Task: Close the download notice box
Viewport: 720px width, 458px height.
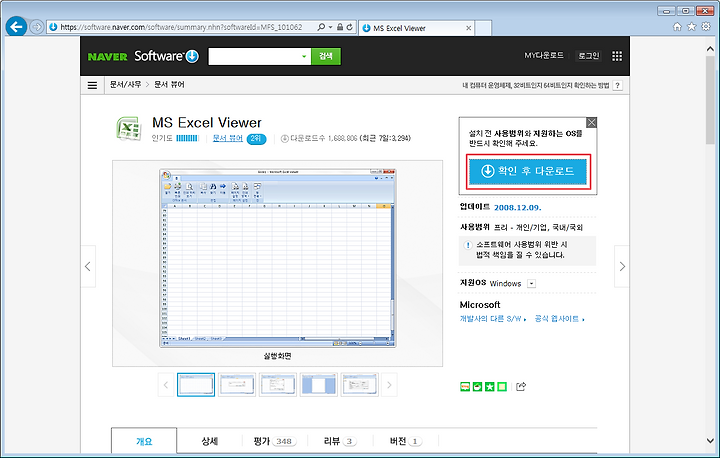Action: (x=591, y=123)
